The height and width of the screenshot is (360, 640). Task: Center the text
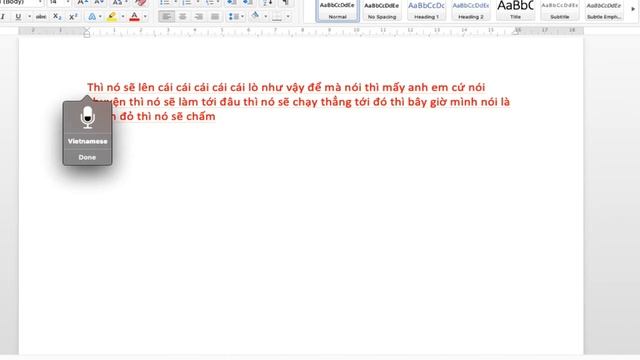182,17
